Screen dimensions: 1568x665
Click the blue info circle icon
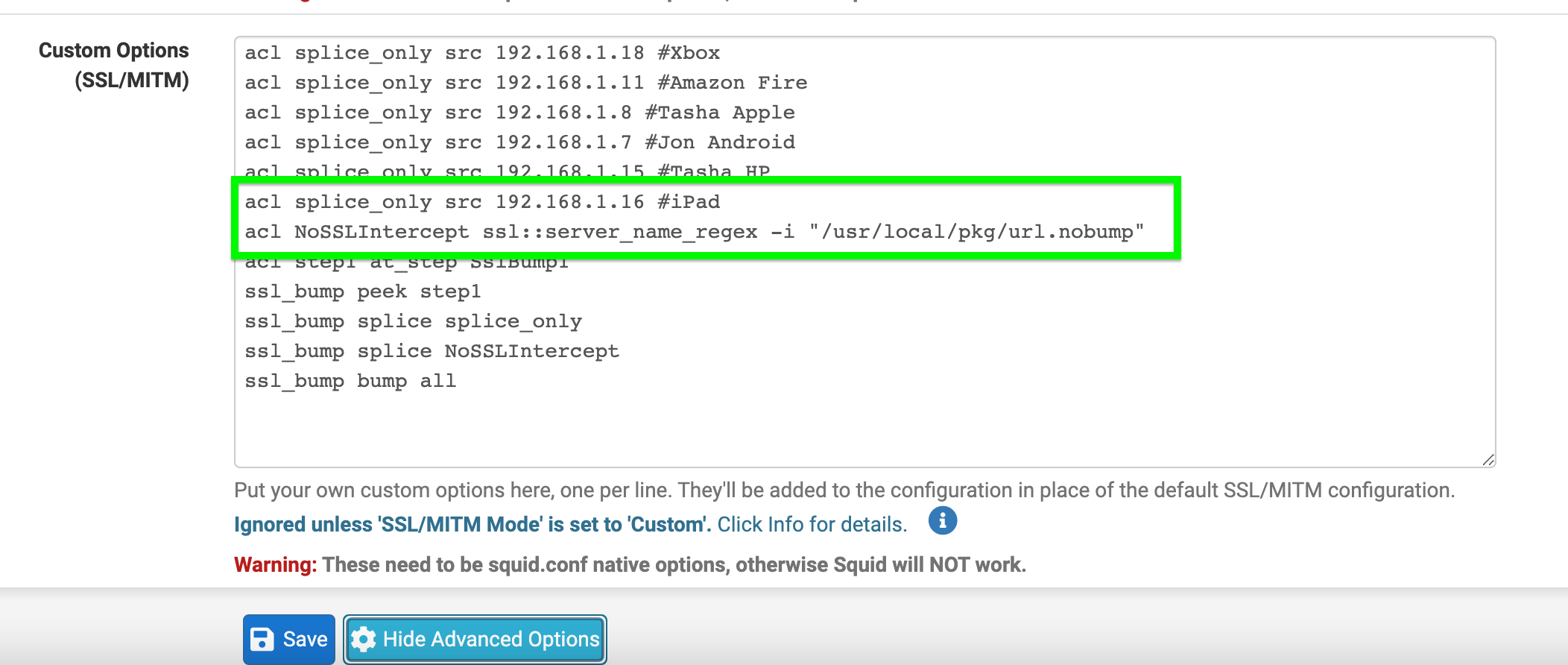tap(942, 521)
